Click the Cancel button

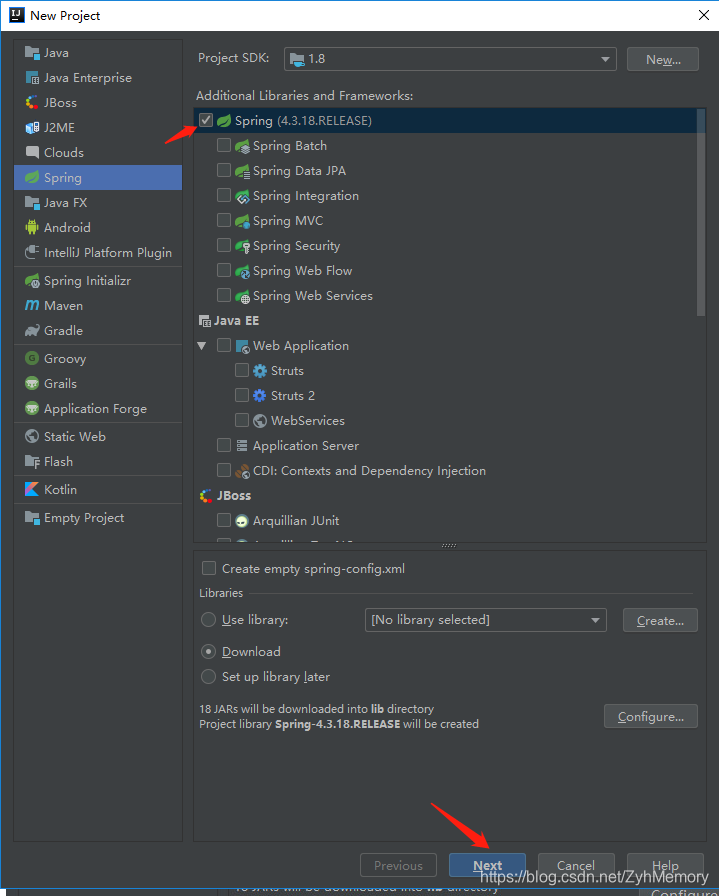tap(576, 865)
